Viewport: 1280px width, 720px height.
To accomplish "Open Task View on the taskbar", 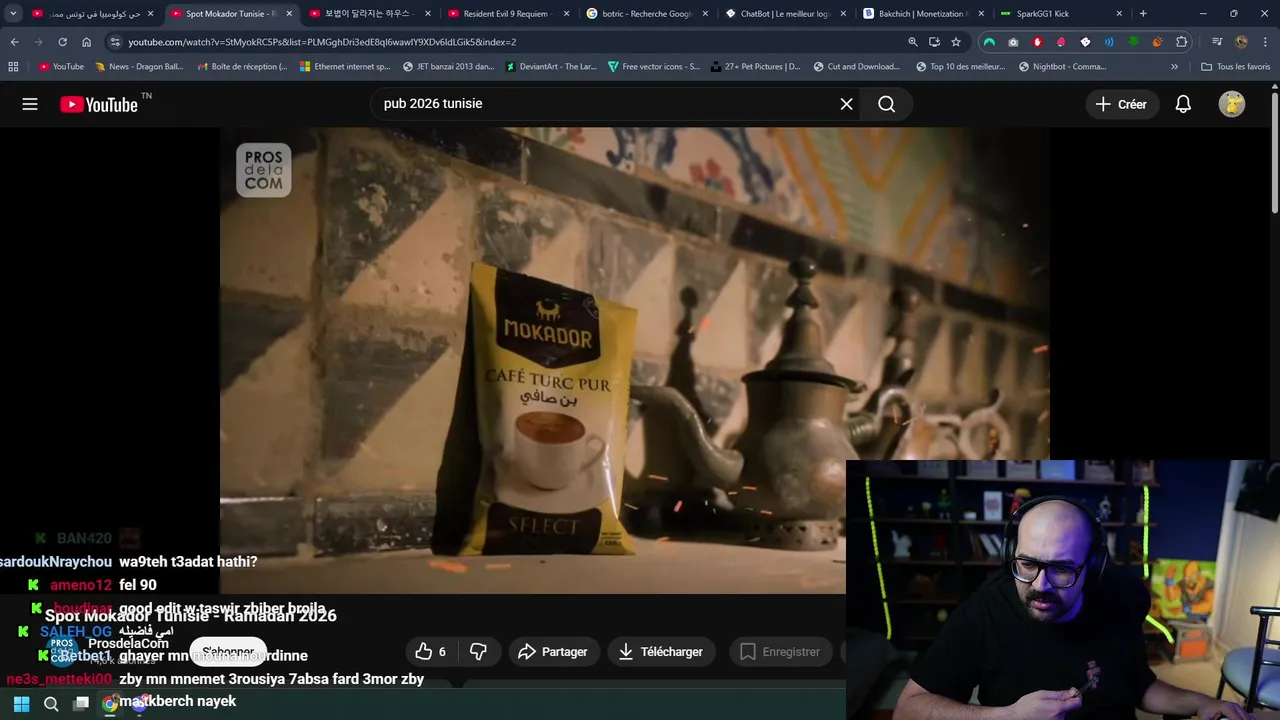I will coord(81,704).
